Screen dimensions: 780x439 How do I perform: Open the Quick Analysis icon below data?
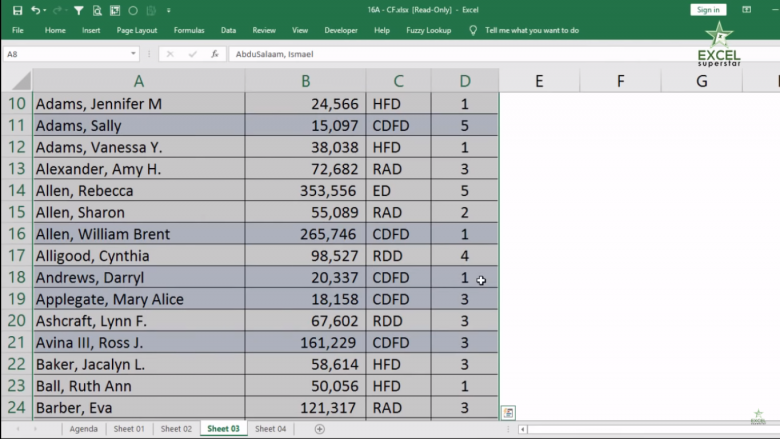(x=509, y=413)
